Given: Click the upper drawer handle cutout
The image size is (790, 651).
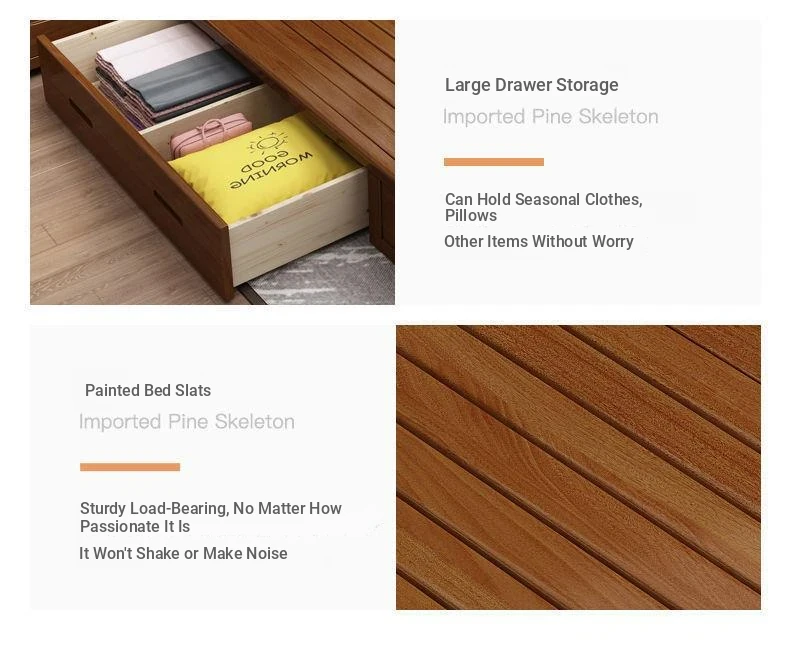Looking at the screenshot, I should click(x=81, y=113).
